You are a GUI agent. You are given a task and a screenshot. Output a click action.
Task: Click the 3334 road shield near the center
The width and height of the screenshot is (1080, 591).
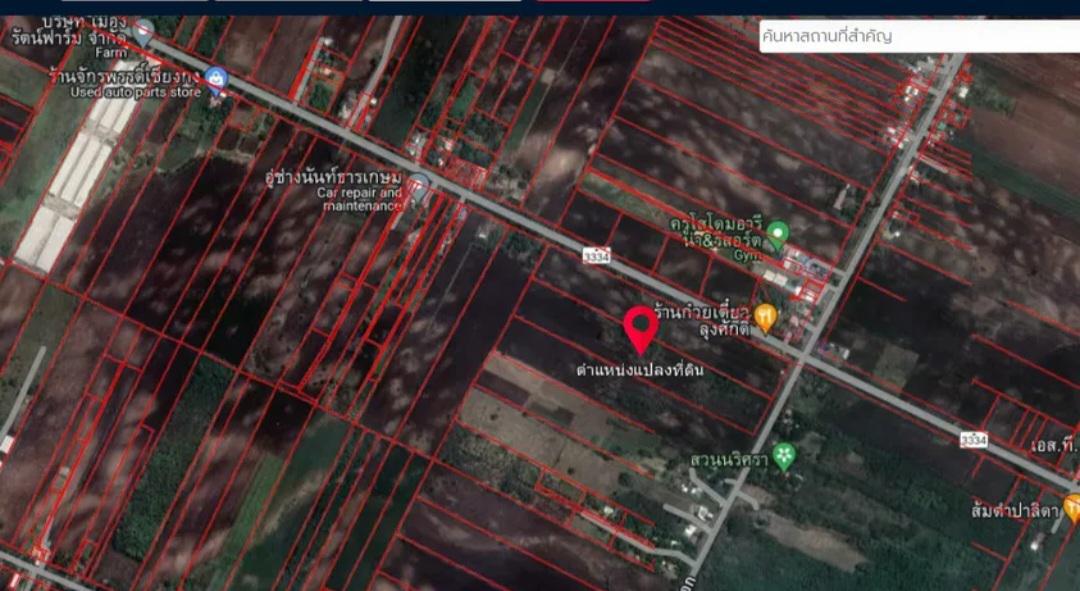[596, 255]
